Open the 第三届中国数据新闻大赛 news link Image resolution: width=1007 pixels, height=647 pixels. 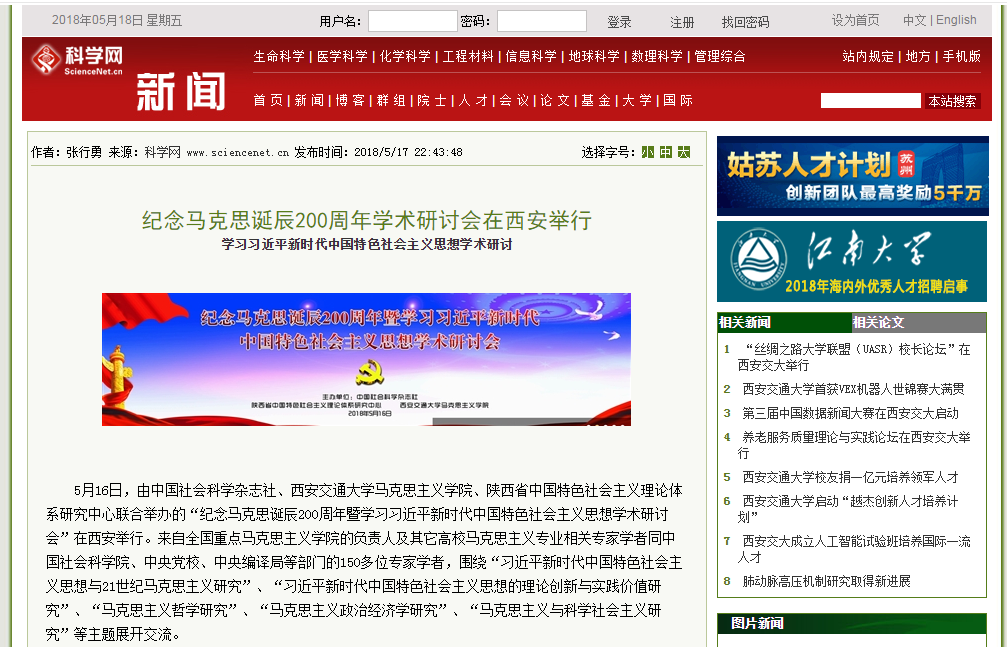(x=850, y=413)
